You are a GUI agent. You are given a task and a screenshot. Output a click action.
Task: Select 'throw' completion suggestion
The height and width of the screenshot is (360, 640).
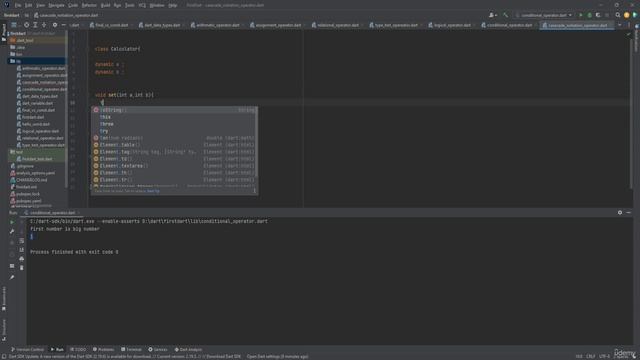[173, 124]
